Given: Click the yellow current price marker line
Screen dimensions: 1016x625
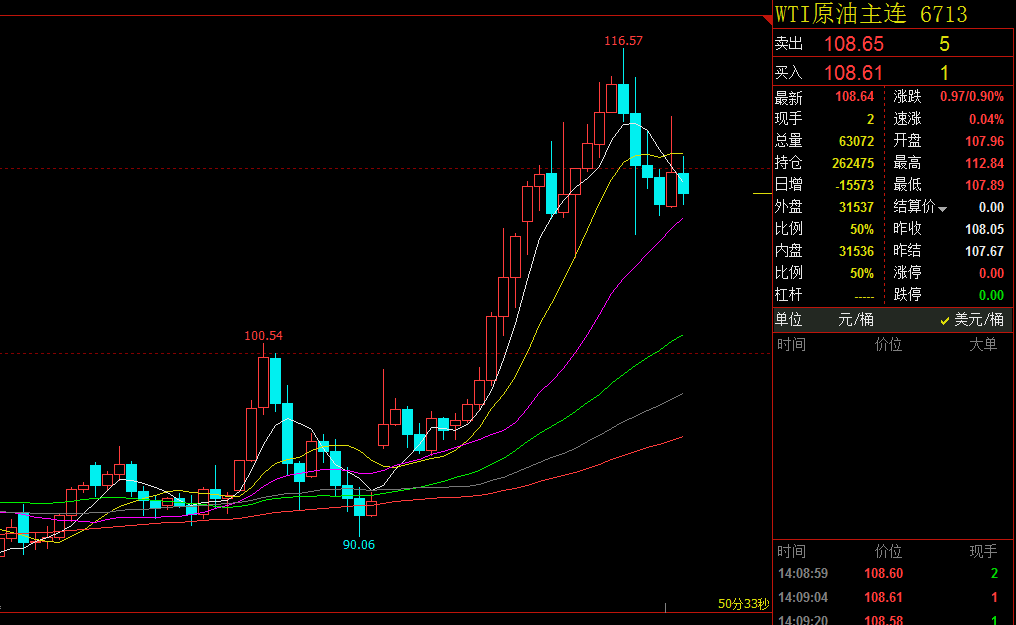Looking at the screenshot, I should [x=762, y=193].
